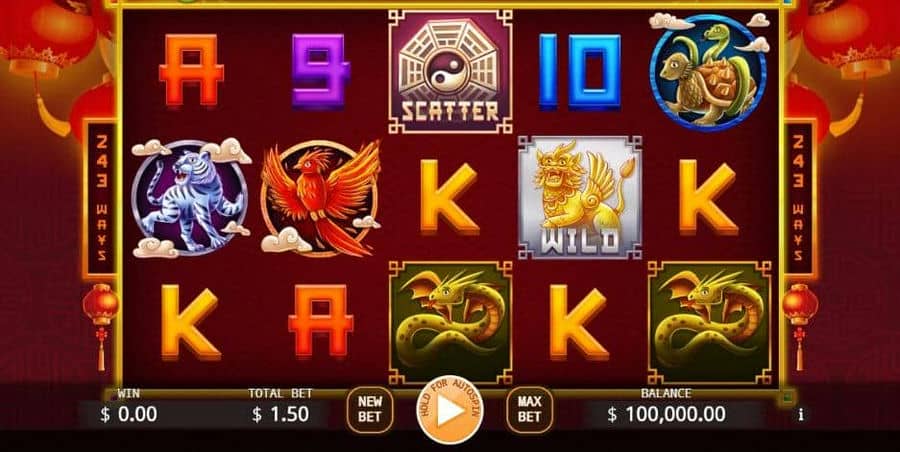Click the orange A in the bottom row
This screenshot has height=452, width=900.
pos(320,321)
